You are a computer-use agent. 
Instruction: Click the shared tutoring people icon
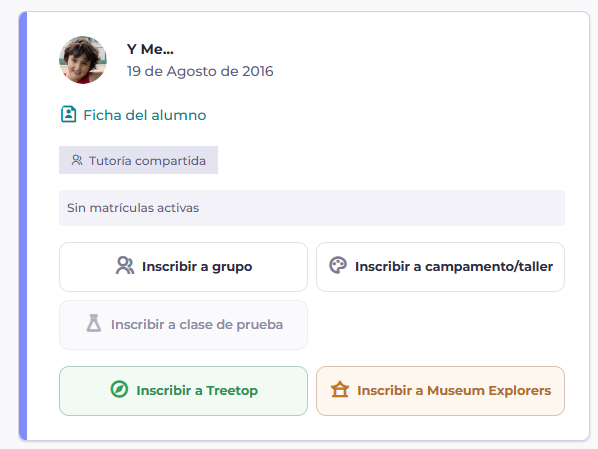[77, 160]
